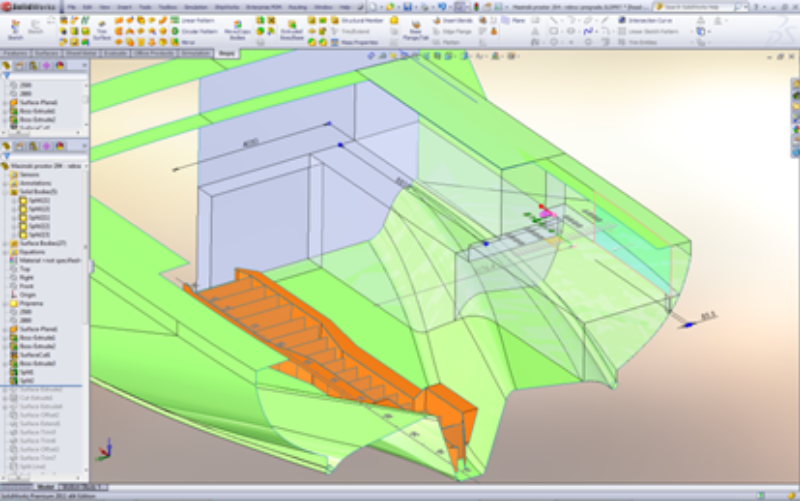Click the Mirror feature tool
The width and height of the screenshot is (800, 501).
coord(188,42)
